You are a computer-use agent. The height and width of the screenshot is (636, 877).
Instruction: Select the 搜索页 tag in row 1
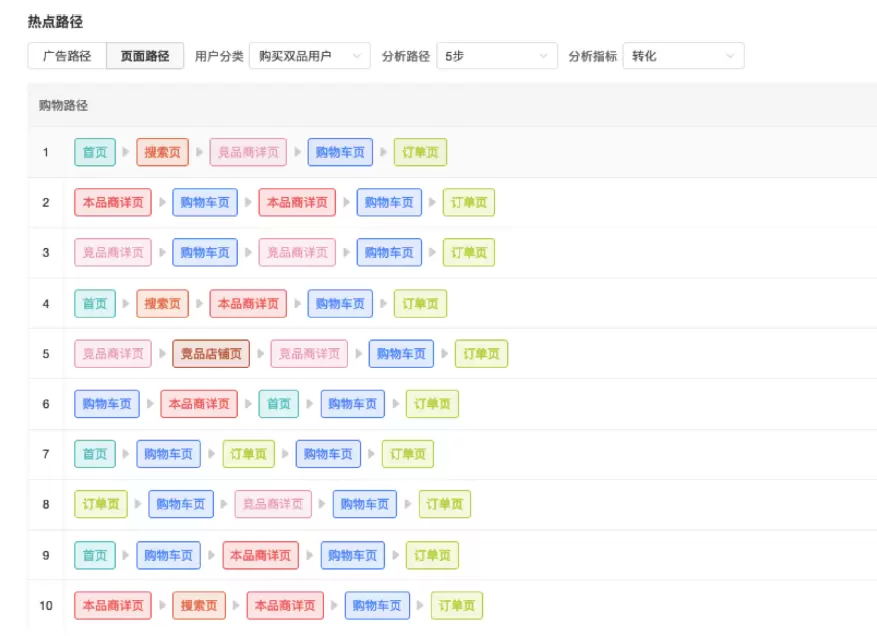162,152
